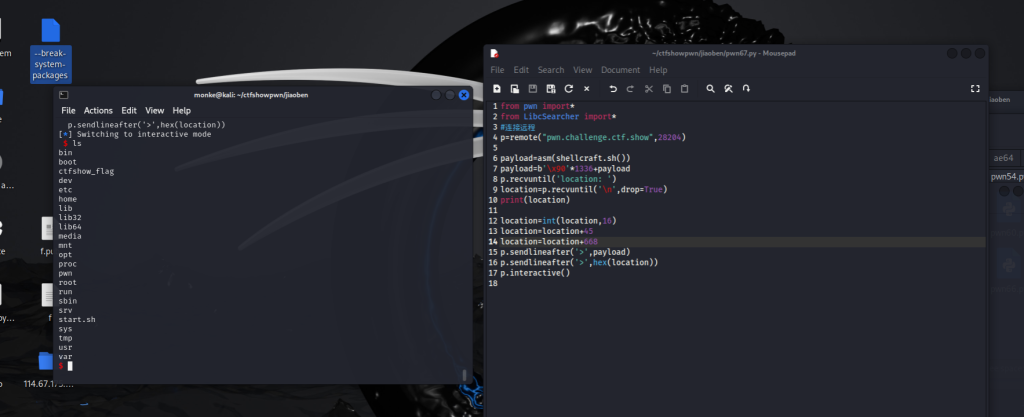
Task: Open Actions menu in terminal window
Action: click(x=98, y=111)
